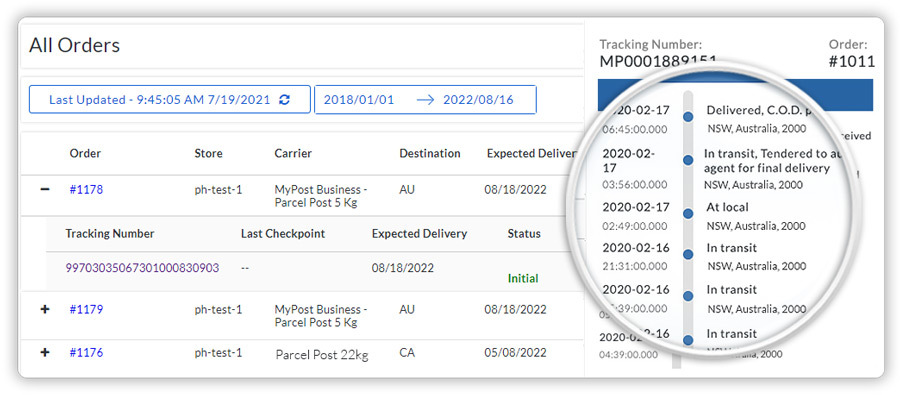
Task: Collapse order #1178 with the minus icon
Action: 45,189
